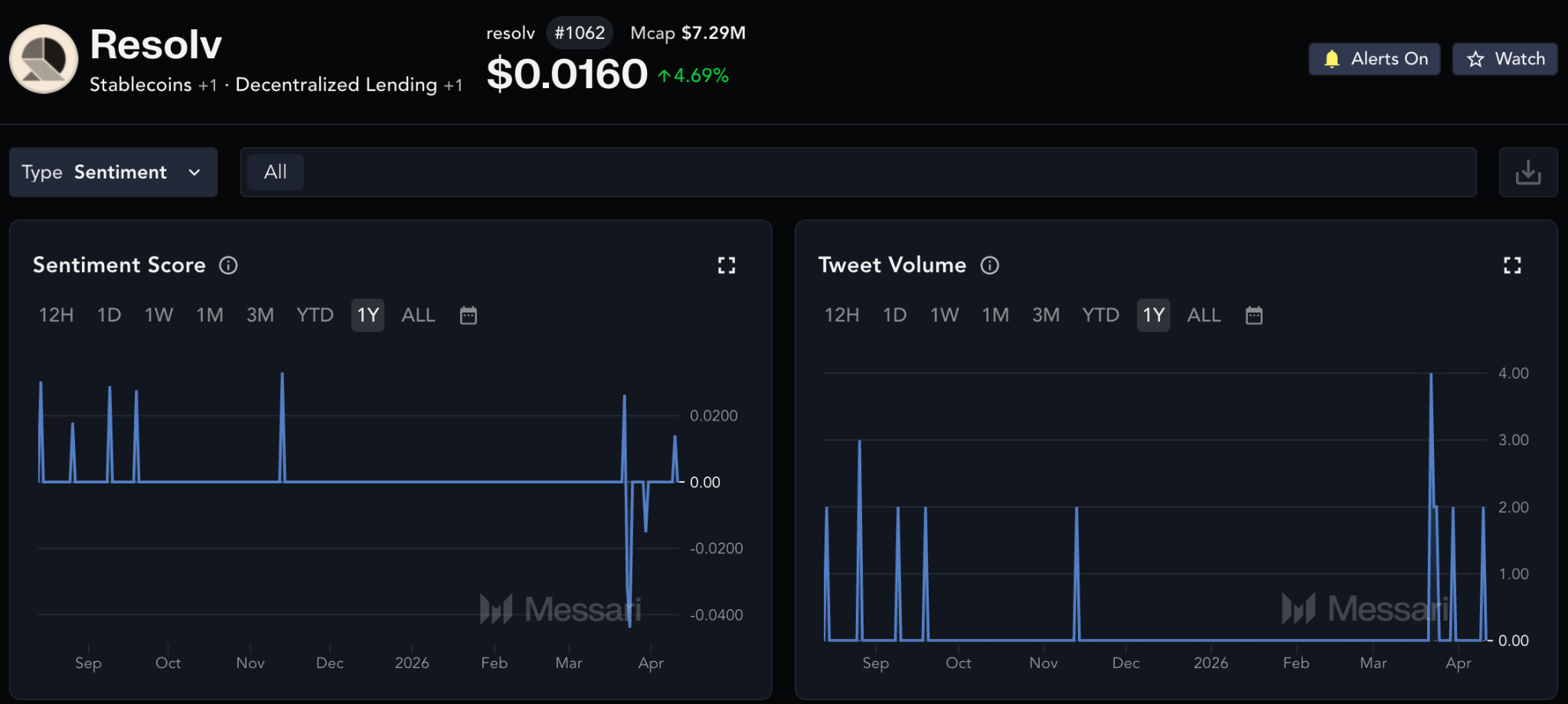Open Sentiment Score info tooltip icon

click(228, 265)
